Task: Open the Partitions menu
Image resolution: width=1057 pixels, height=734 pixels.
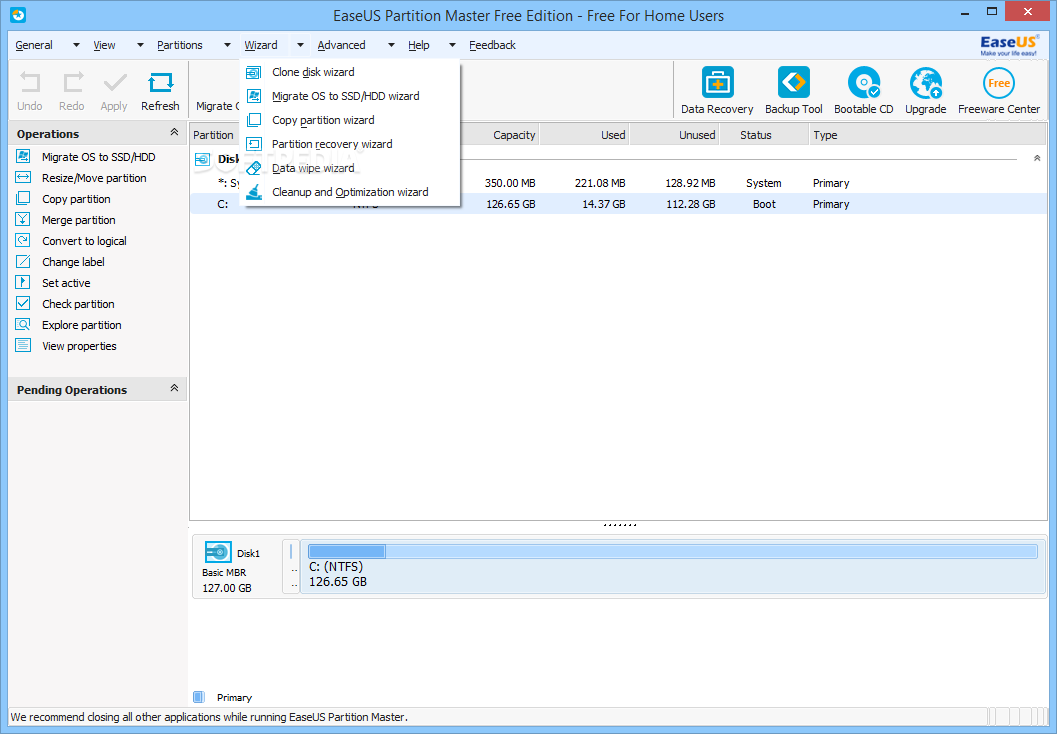Action: 180,45
